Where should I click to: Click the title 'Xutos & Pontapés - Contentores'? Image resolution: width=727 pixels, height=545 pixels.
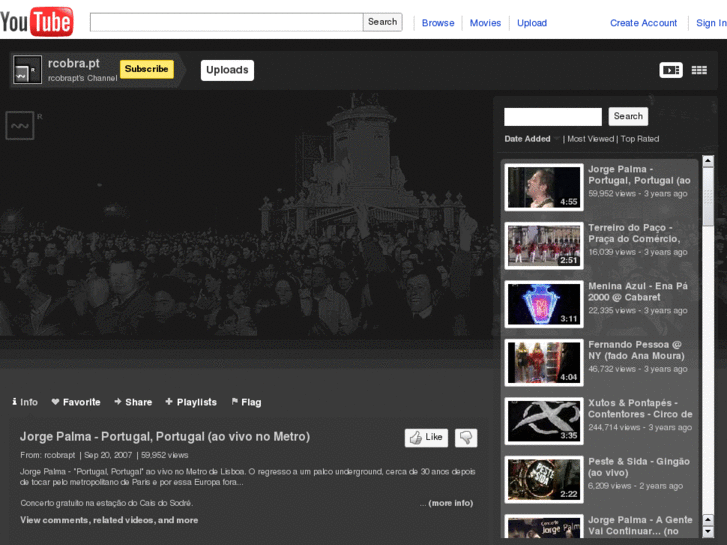click(640, 409)
